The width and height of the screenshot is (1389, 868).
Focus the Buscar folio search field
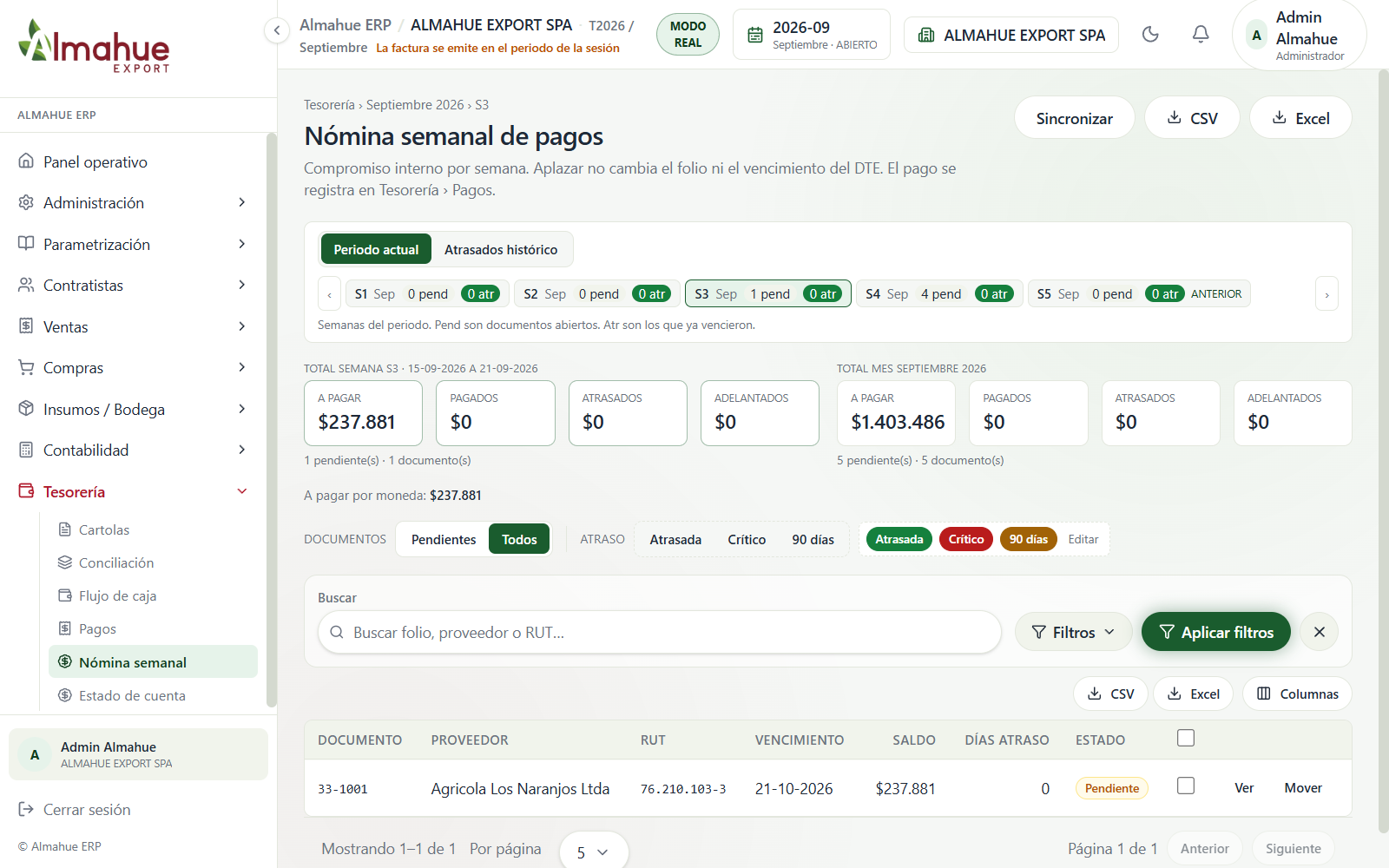tap(660, 632)
